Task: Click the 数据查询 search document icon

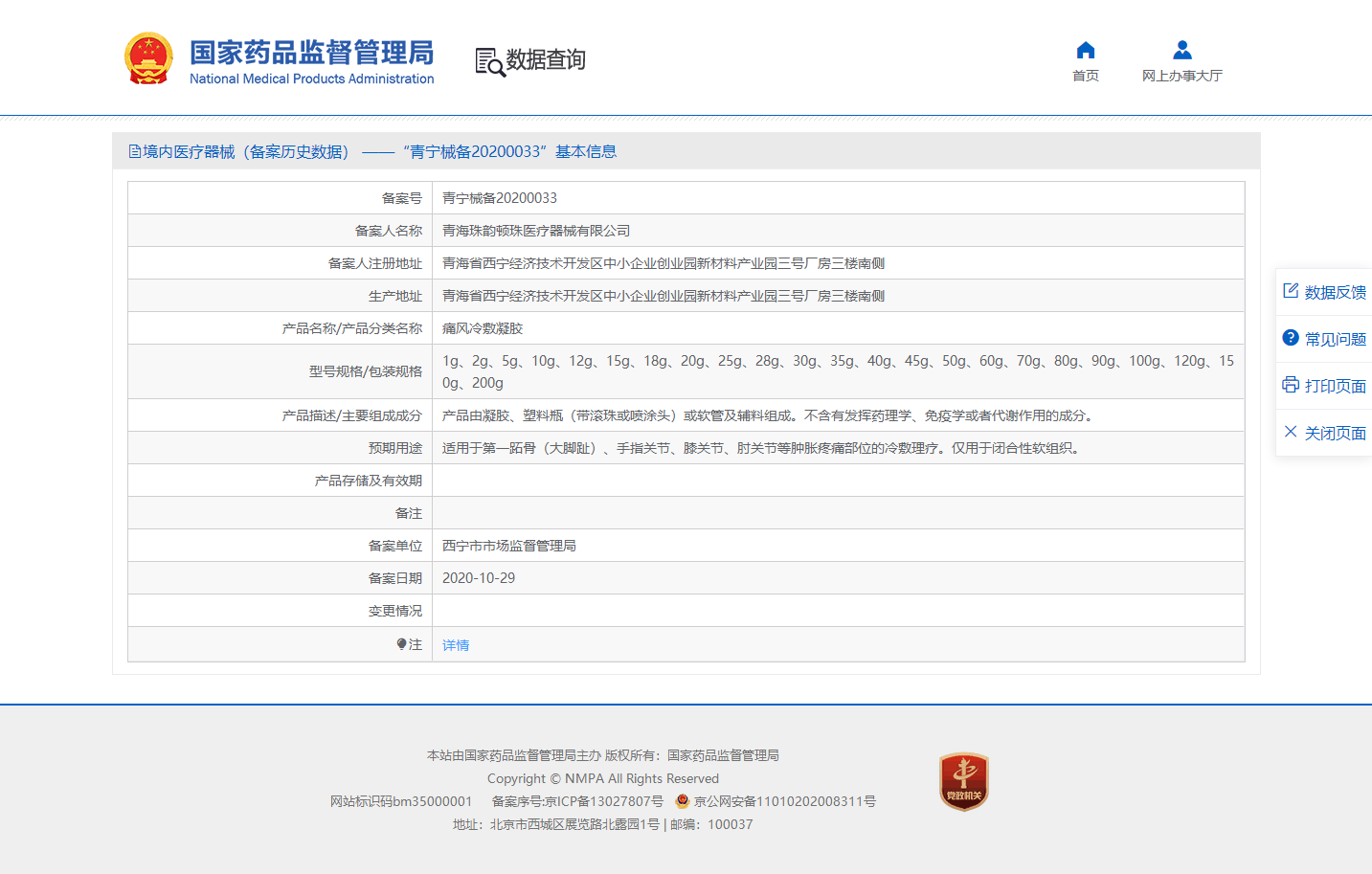Action: (489, 61)
